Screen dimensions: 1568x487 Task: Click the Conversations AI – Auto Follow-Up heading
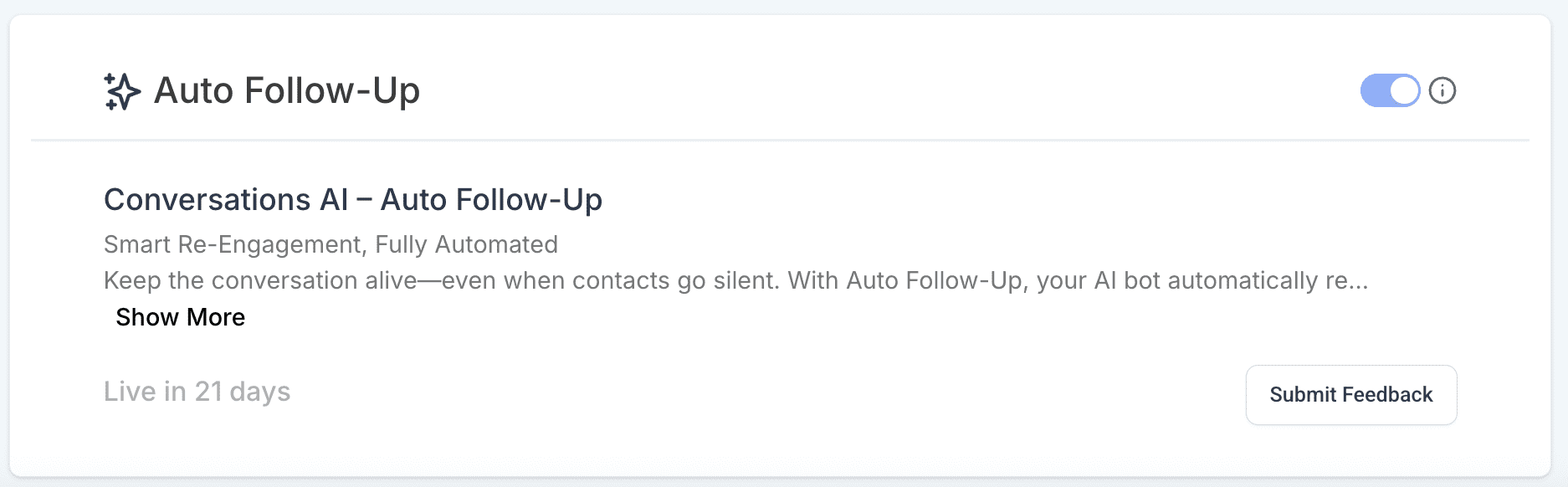(x=353, y=200)
